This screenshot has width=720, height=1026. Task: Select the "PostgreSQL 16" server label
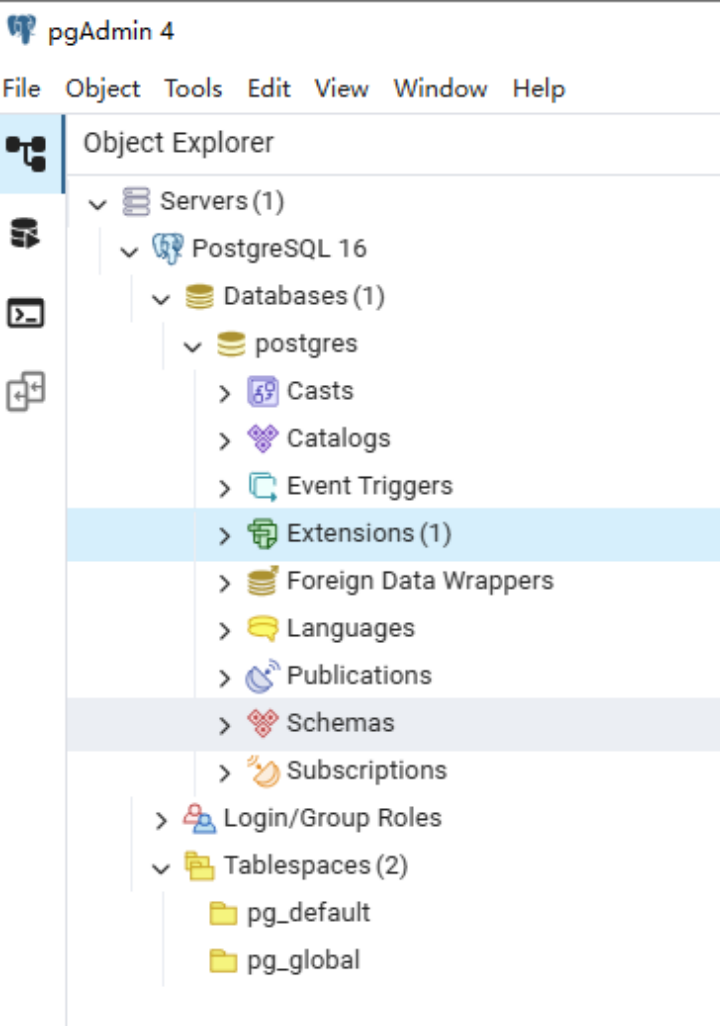click(279, 249)
